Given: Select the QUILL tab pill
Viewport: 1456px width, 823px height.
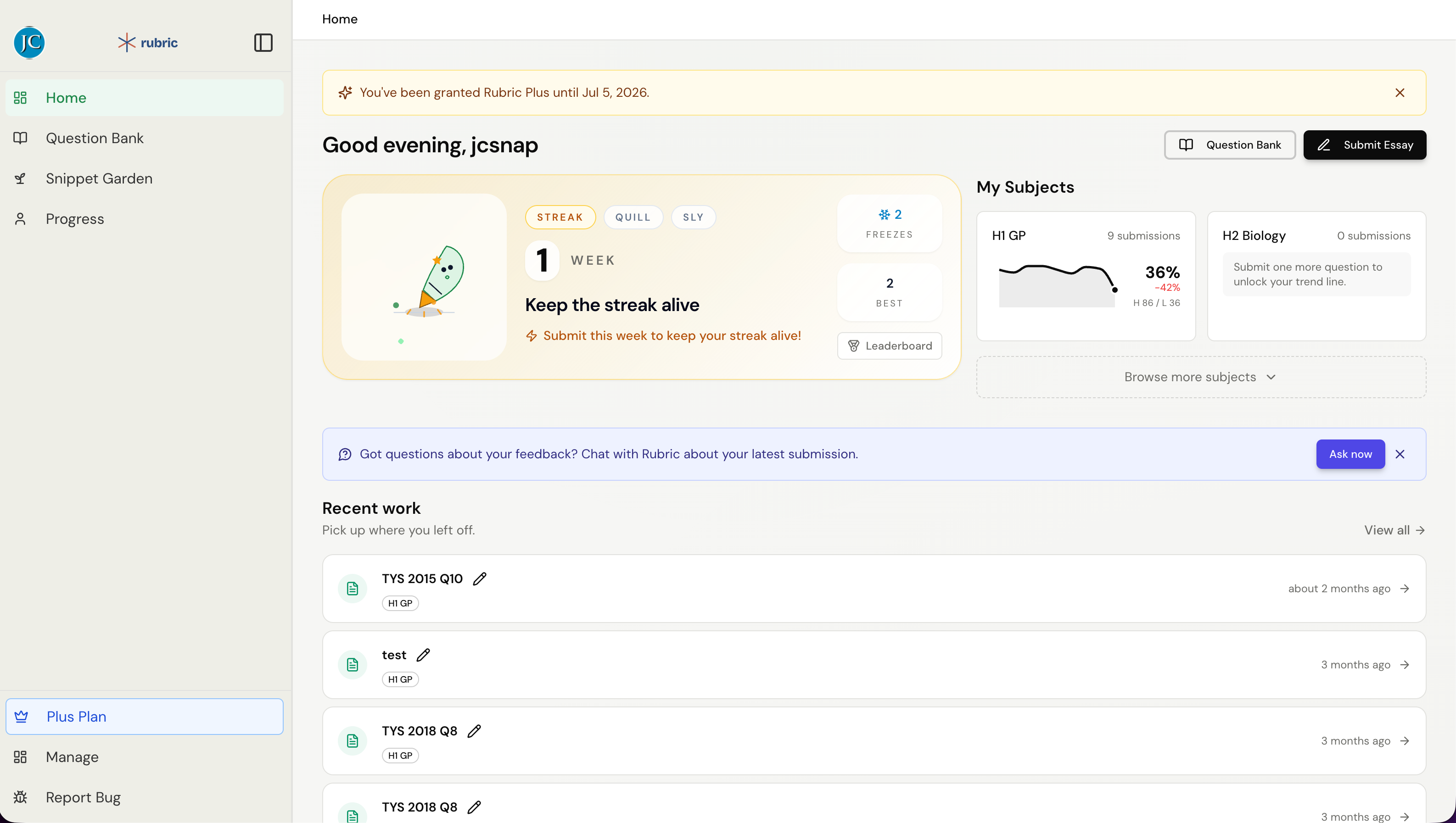Looking at the screenshot, I should coord(633,217).
